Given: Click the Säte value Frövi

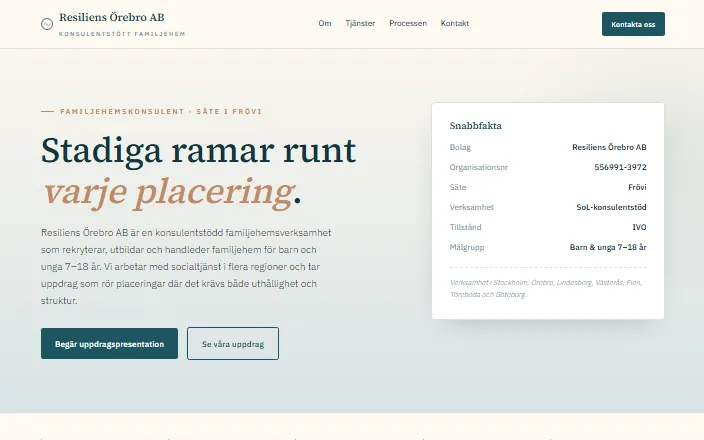Looking at the screenshot, I should (637, 187).
